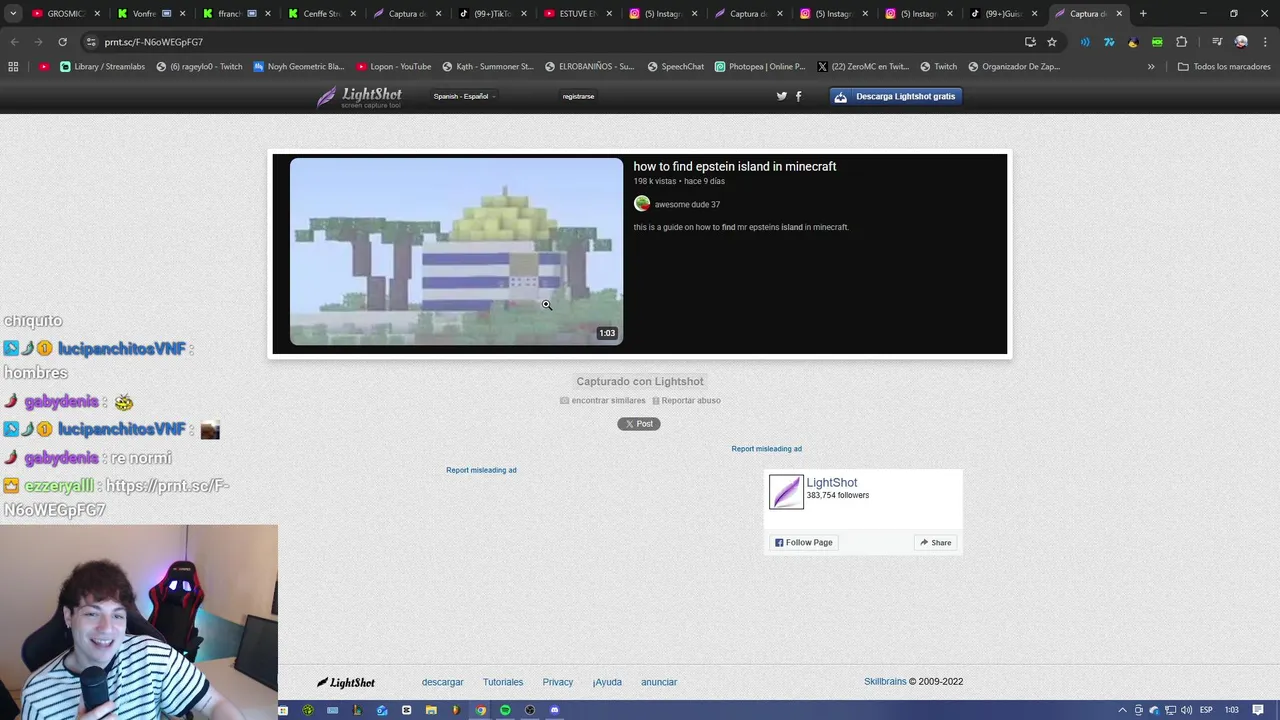This screenshot has height=720, width=1280.
Task: Open the tab search dropdown arrow
Action: tap(13, 13)
